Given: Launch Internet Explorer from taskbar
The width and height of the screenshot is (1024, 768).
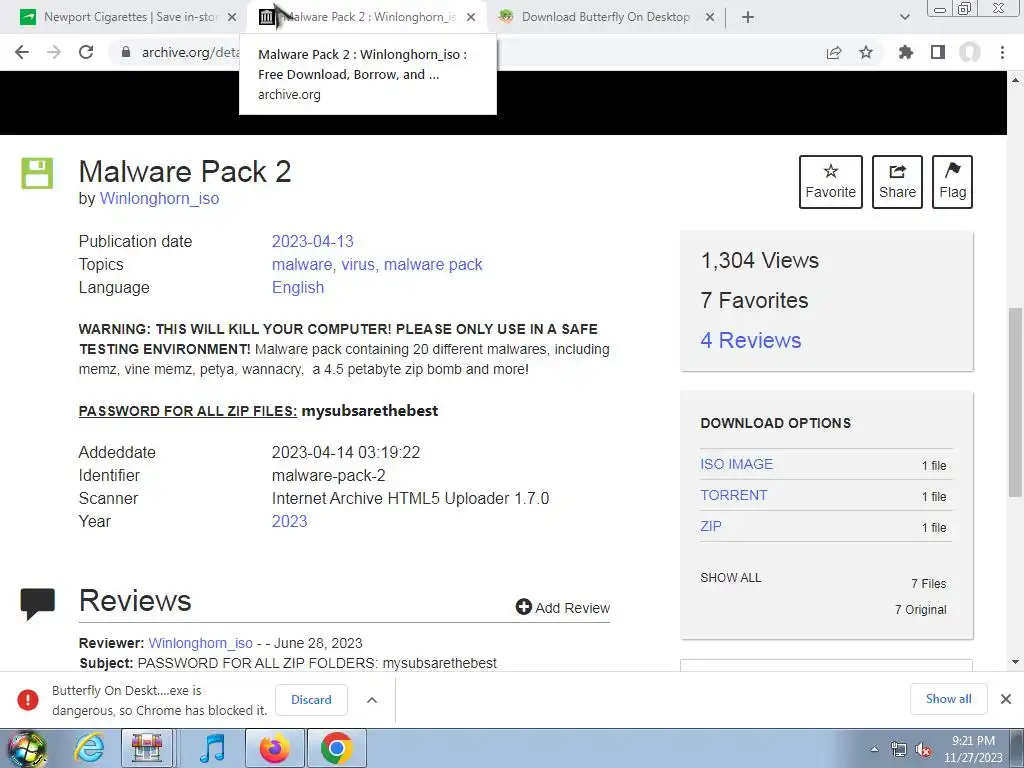Looking at the screenshot, I should (x=89, y=748).
